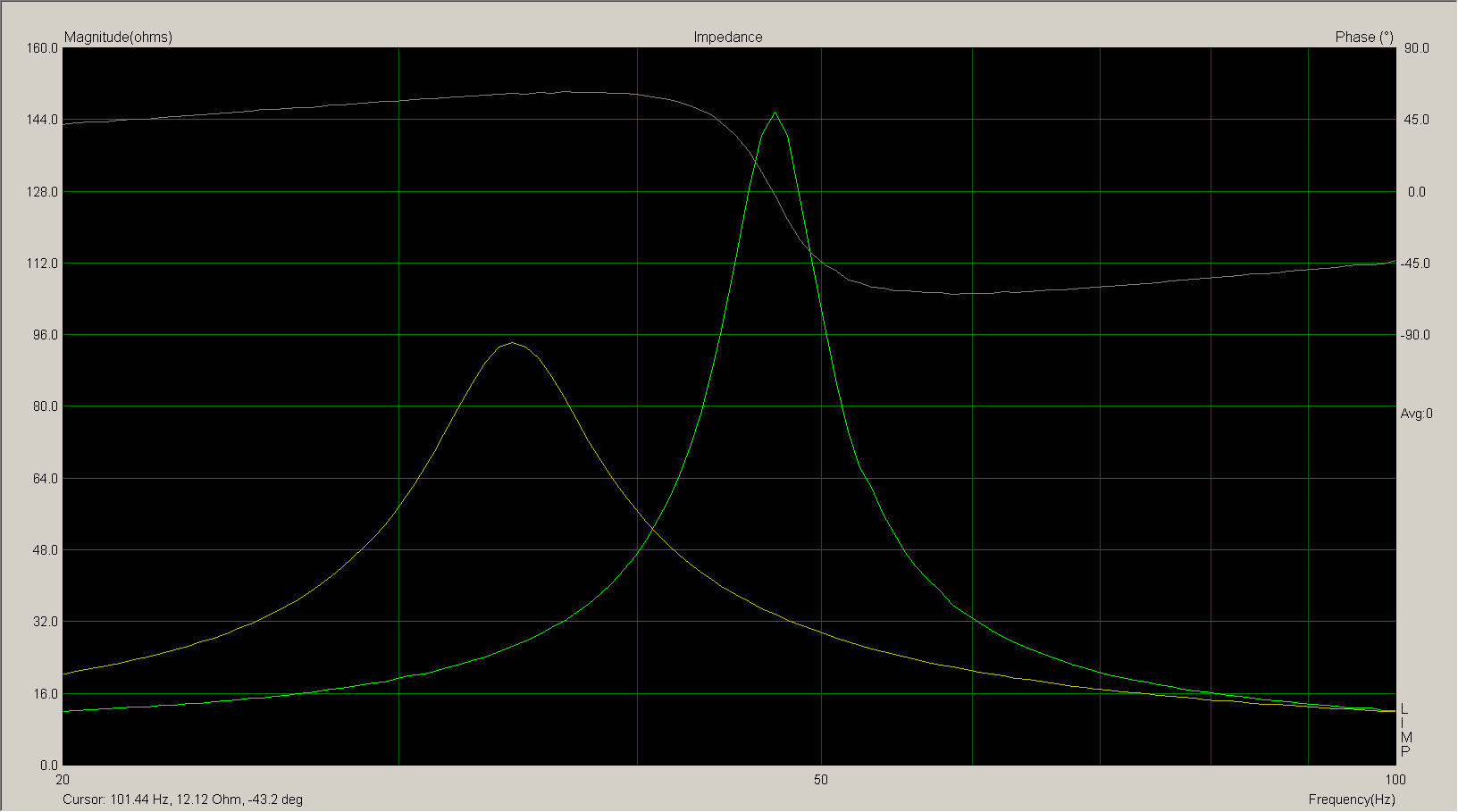1458x812 pixels.
Task: Click the peak of the yellow impedance curve
Action: point(511,343)
